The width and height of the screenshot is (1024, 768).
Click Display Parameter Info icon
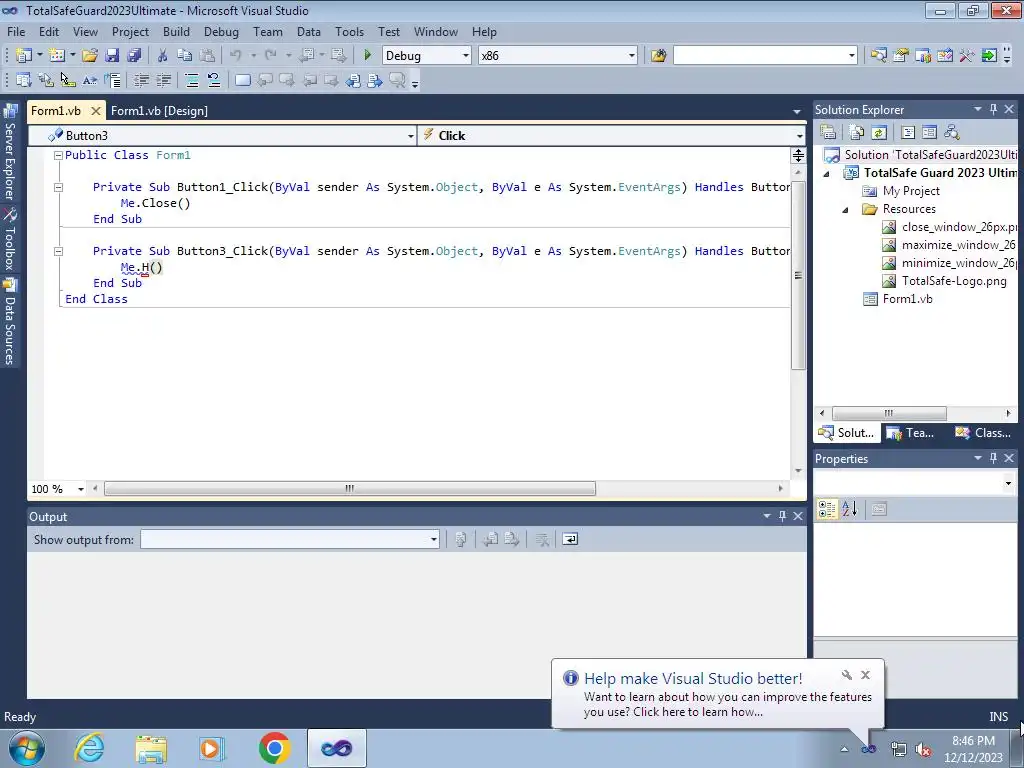coord(46,80)
